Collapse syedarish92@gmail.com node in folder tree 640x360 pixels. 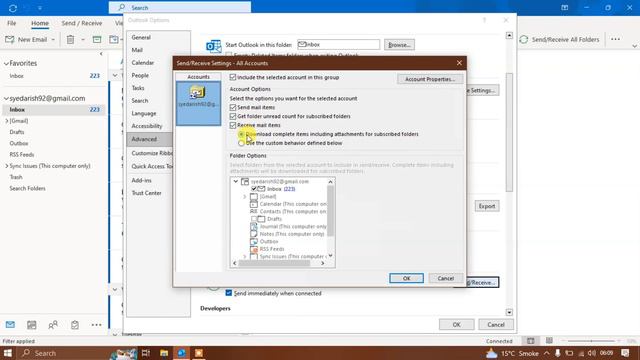pyautogui.click(x=236, y=182)
